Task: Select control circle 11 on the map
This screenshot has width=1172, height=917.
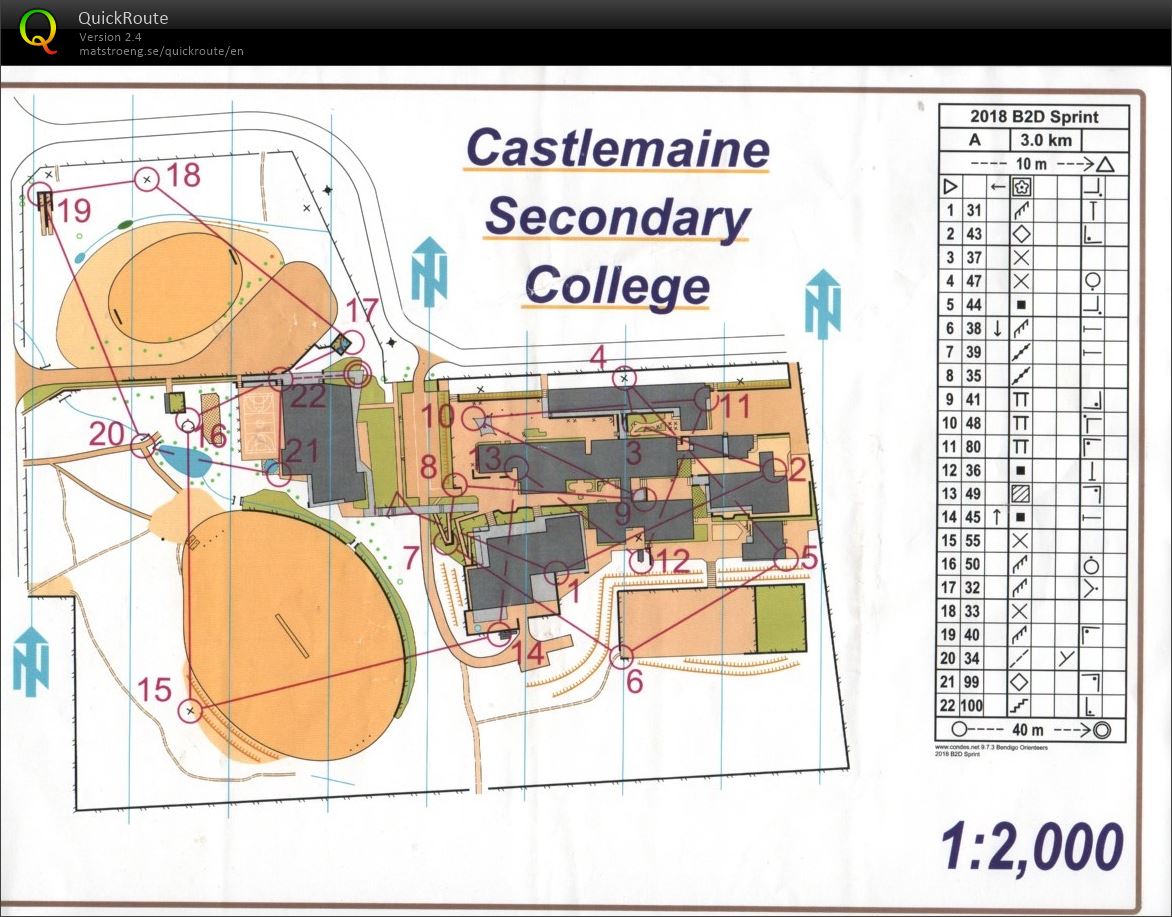Action: [704, 399]
